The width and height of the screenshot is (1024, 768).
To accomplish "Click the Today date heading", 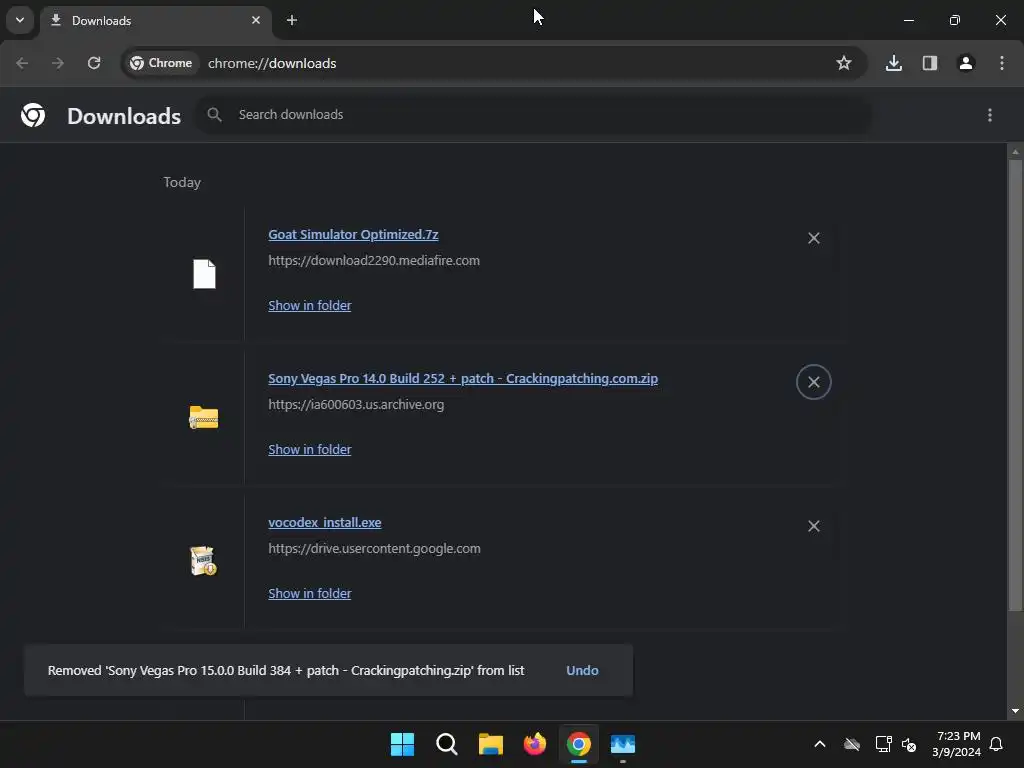I will (182, 182).
